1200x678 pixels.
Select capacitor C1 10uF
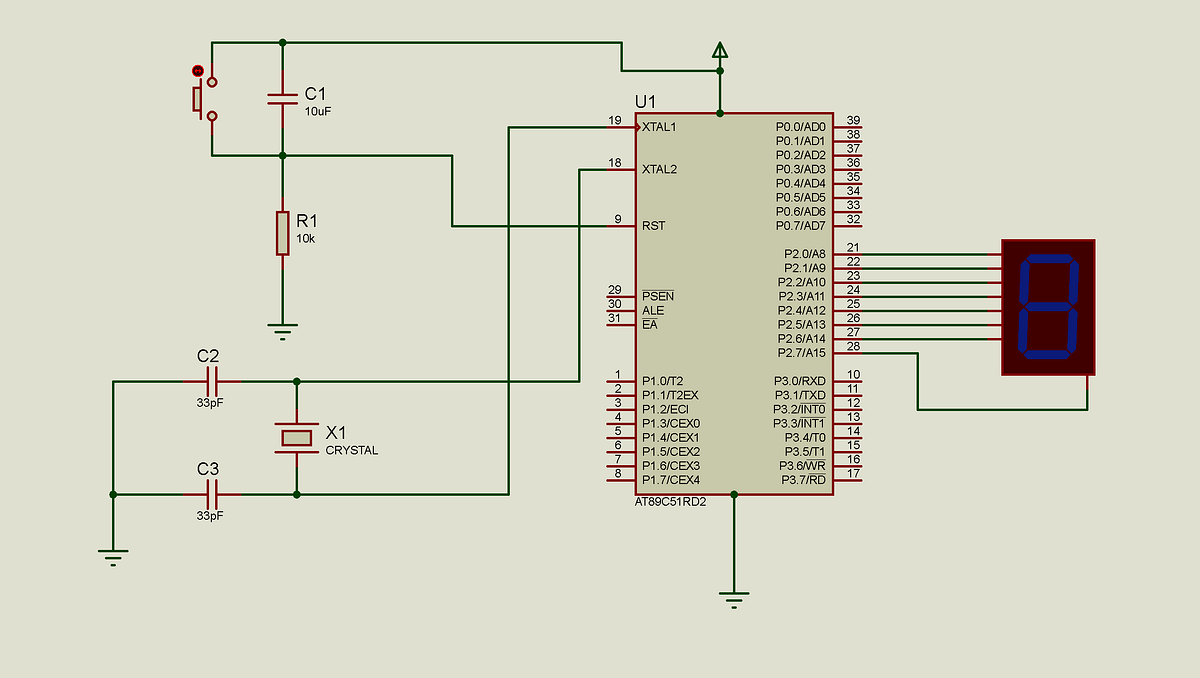coord(283,97)
